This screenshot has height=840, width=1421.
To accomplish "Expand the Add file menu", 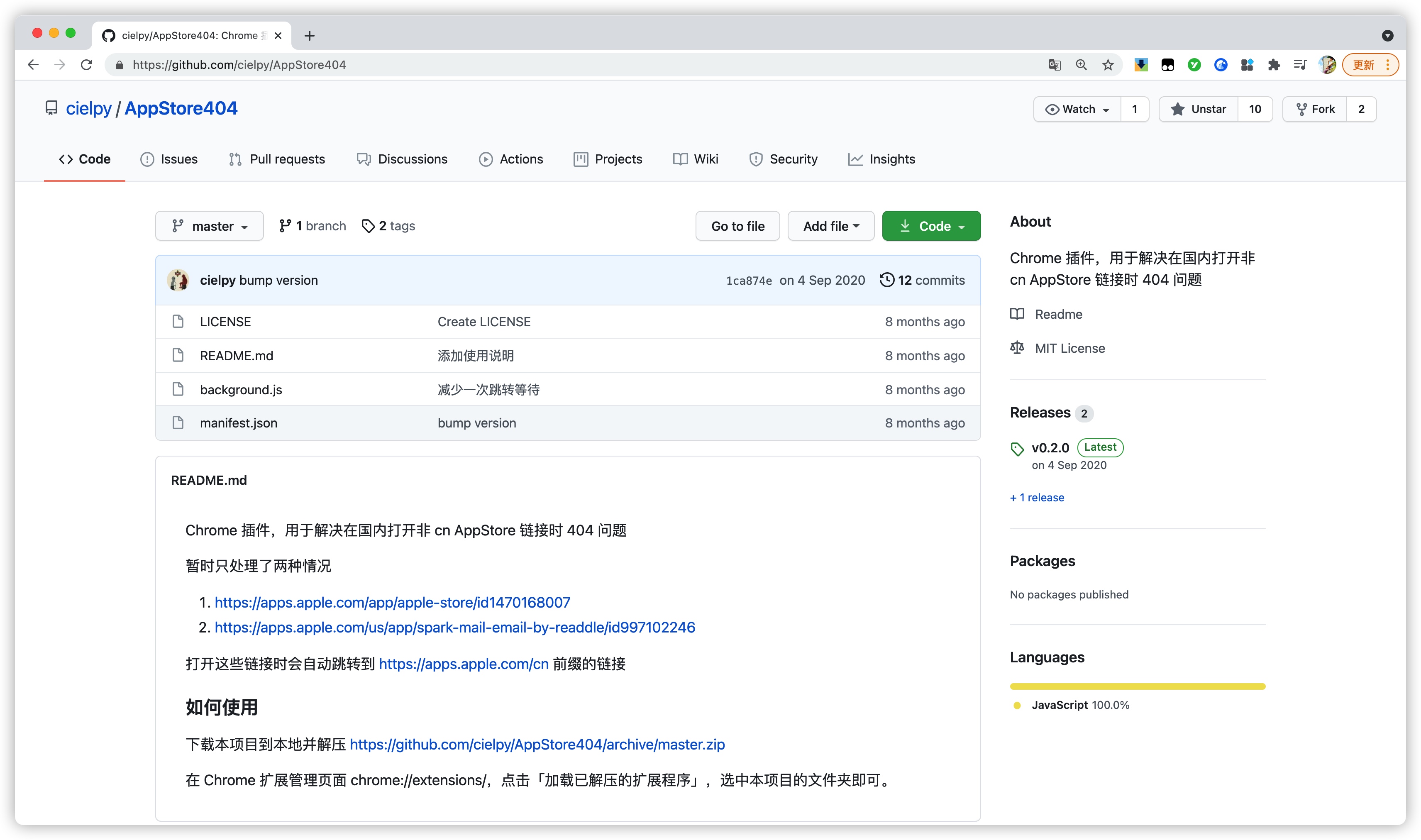I will (x=831, y=226).
